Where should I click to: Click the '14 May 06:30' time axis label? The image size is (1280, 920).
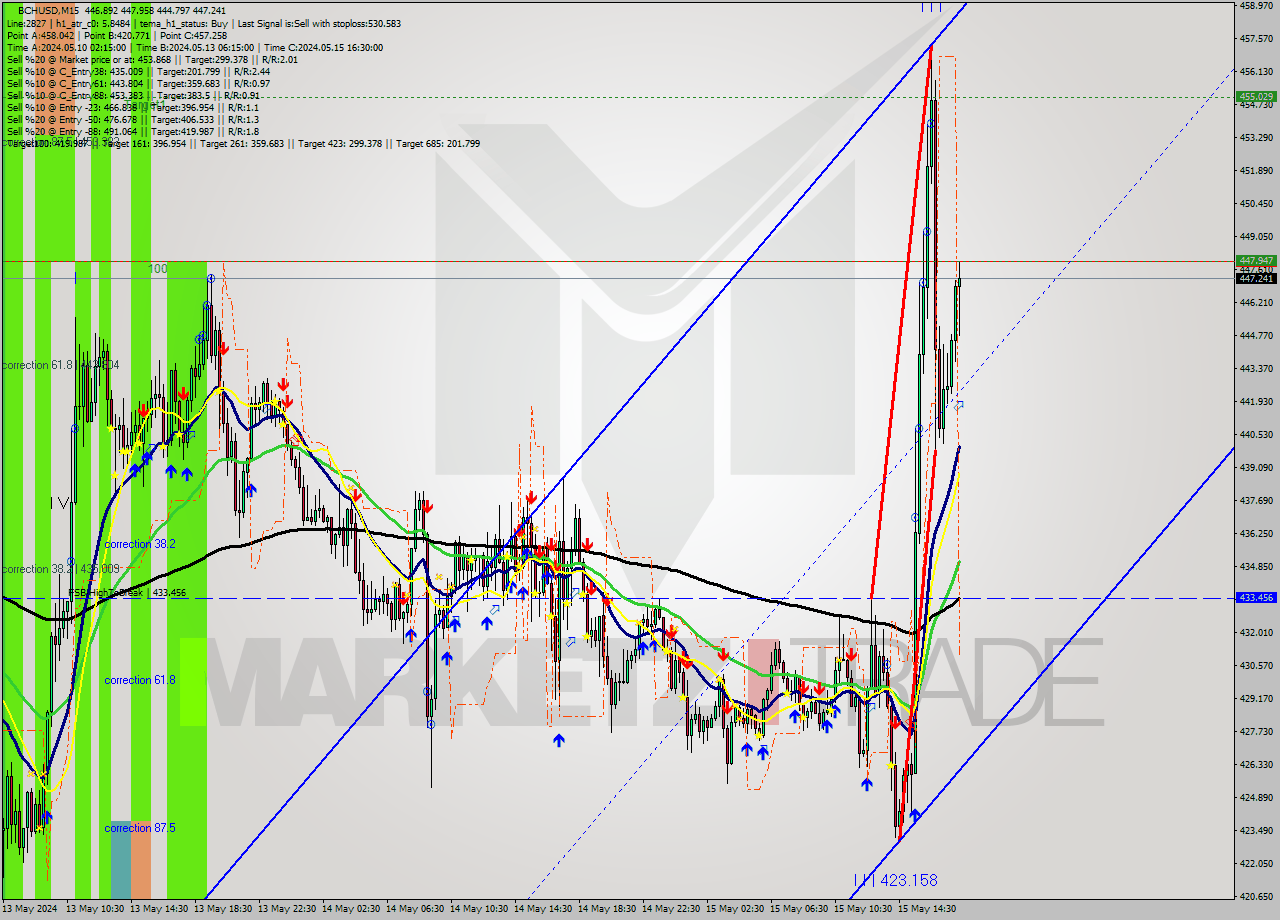pos(414,909)
